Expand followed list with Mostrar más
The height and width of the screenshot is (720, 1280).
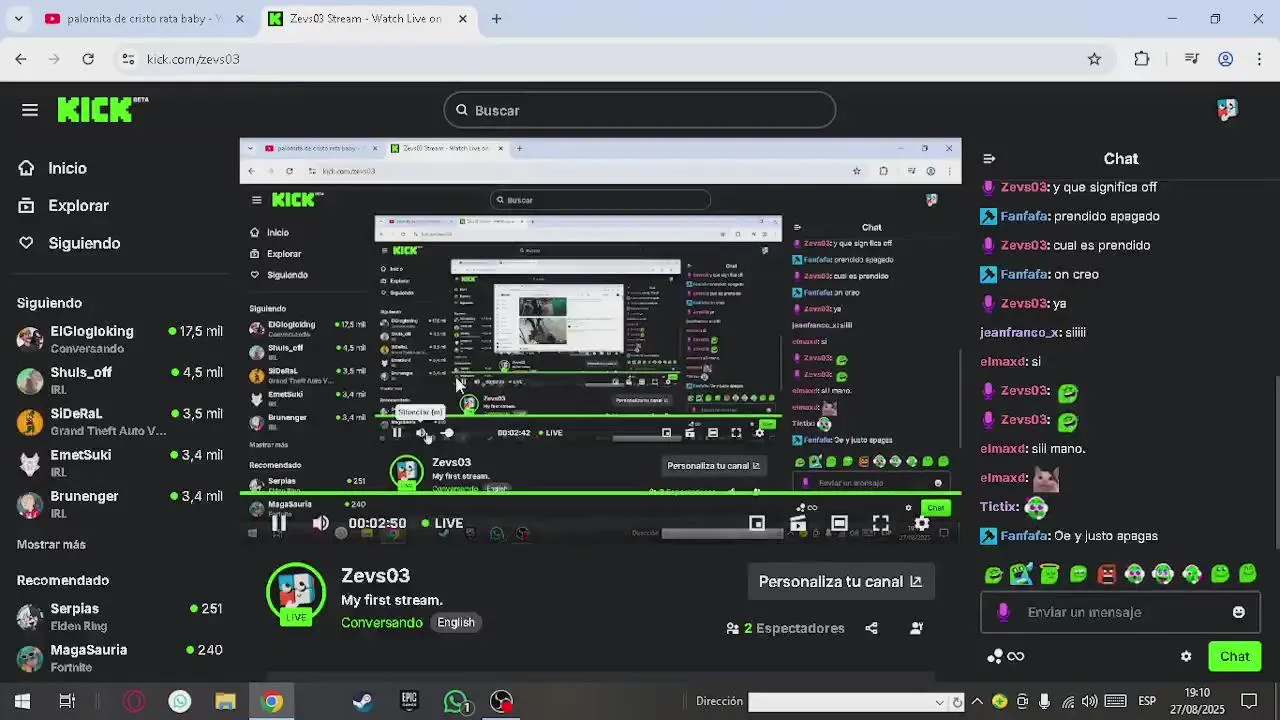(x=51, y=545)
